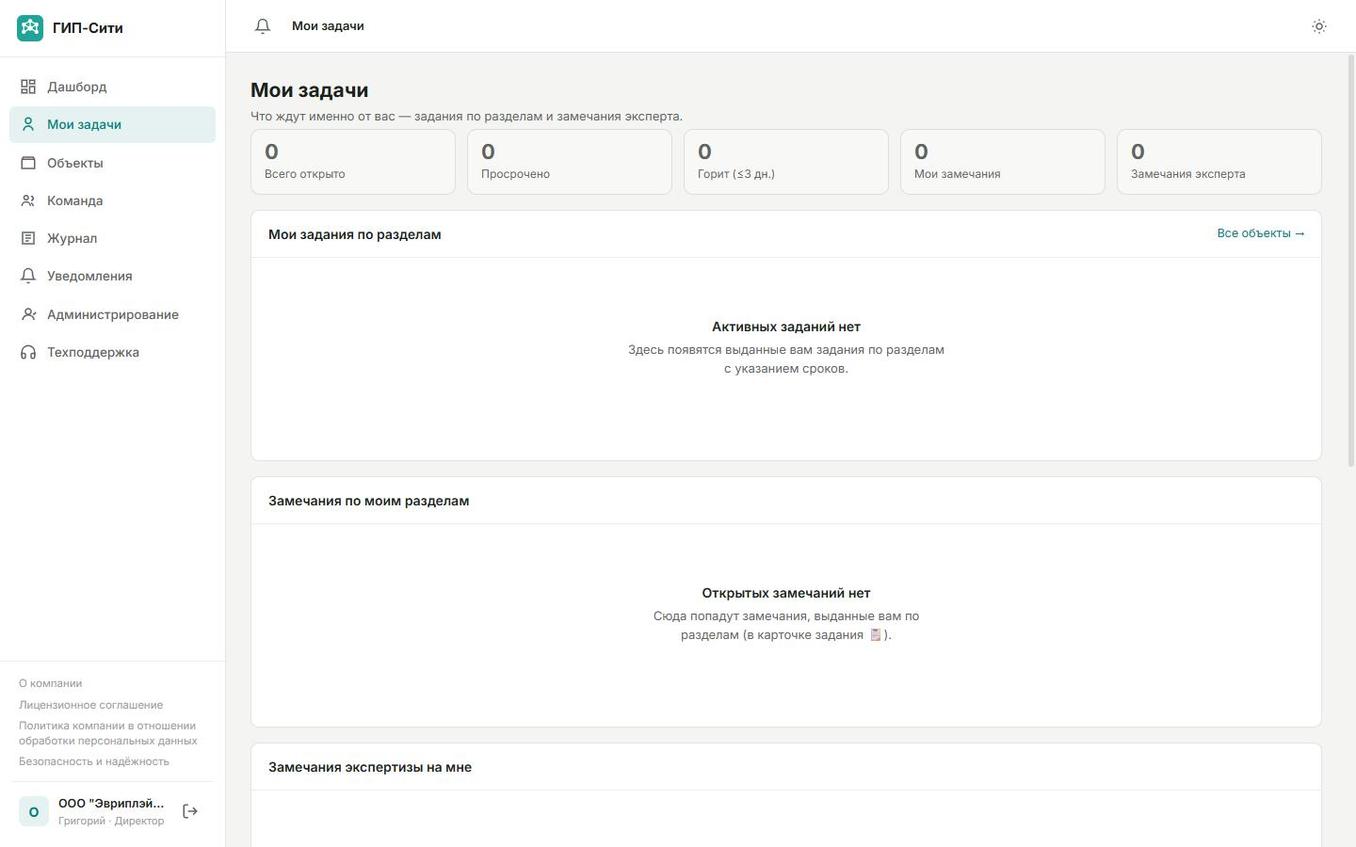The height and width of the screenshot is (847, 1356).
Task: Click the Объекты sidebar icon
Action: tap(28, 163)
